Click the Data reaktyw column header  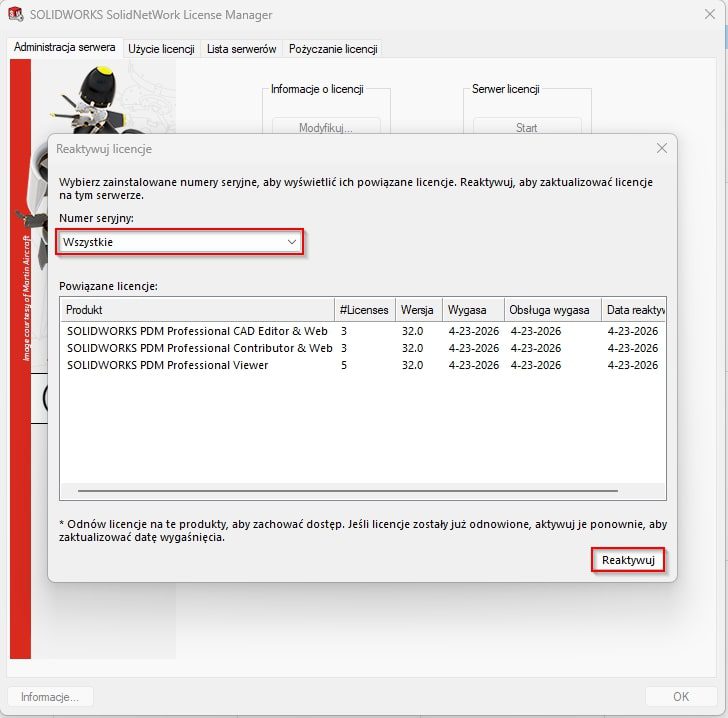634,310
